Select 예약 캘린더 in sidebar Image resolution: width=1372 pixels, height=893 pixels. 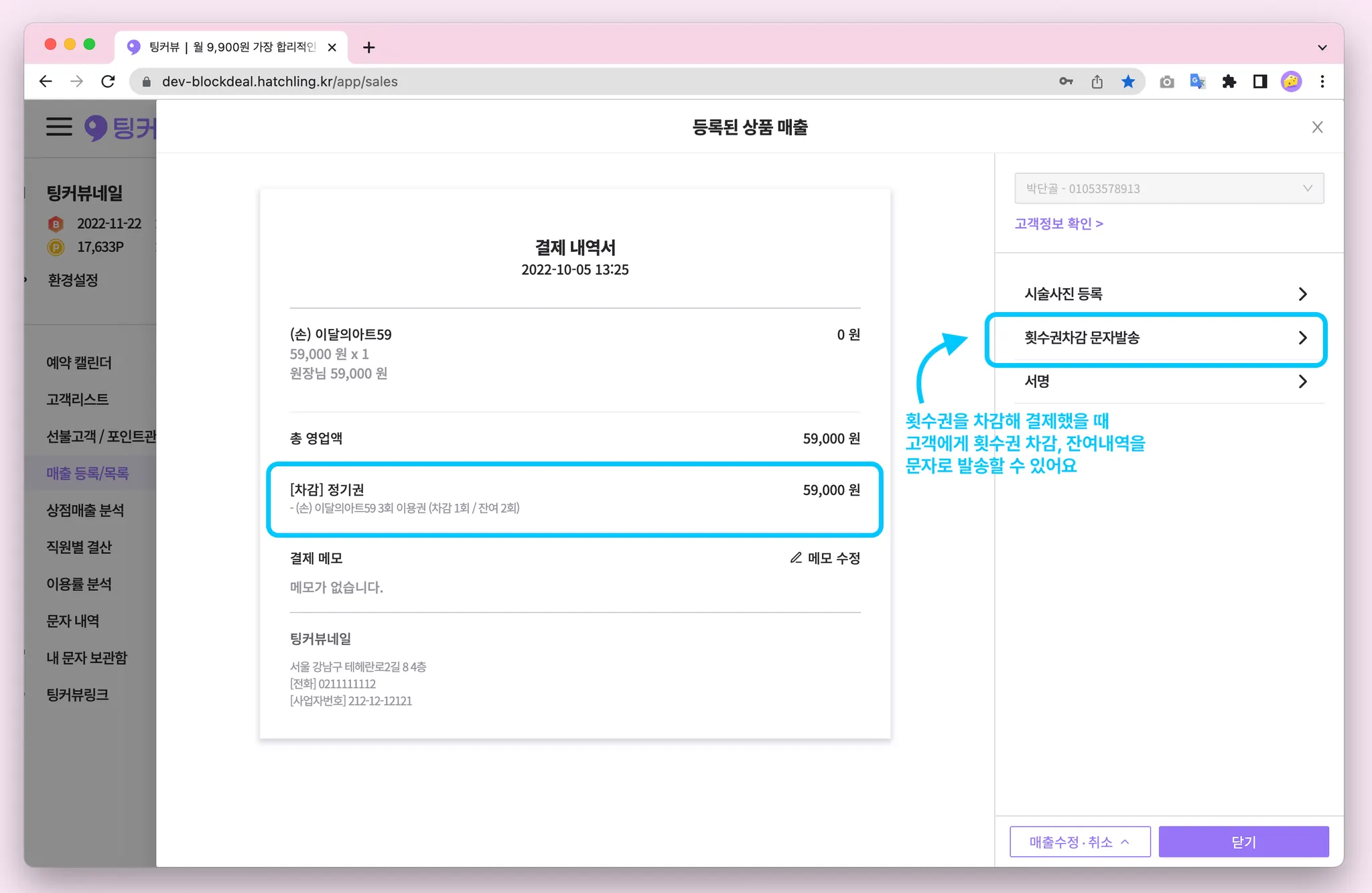[79, 362]
